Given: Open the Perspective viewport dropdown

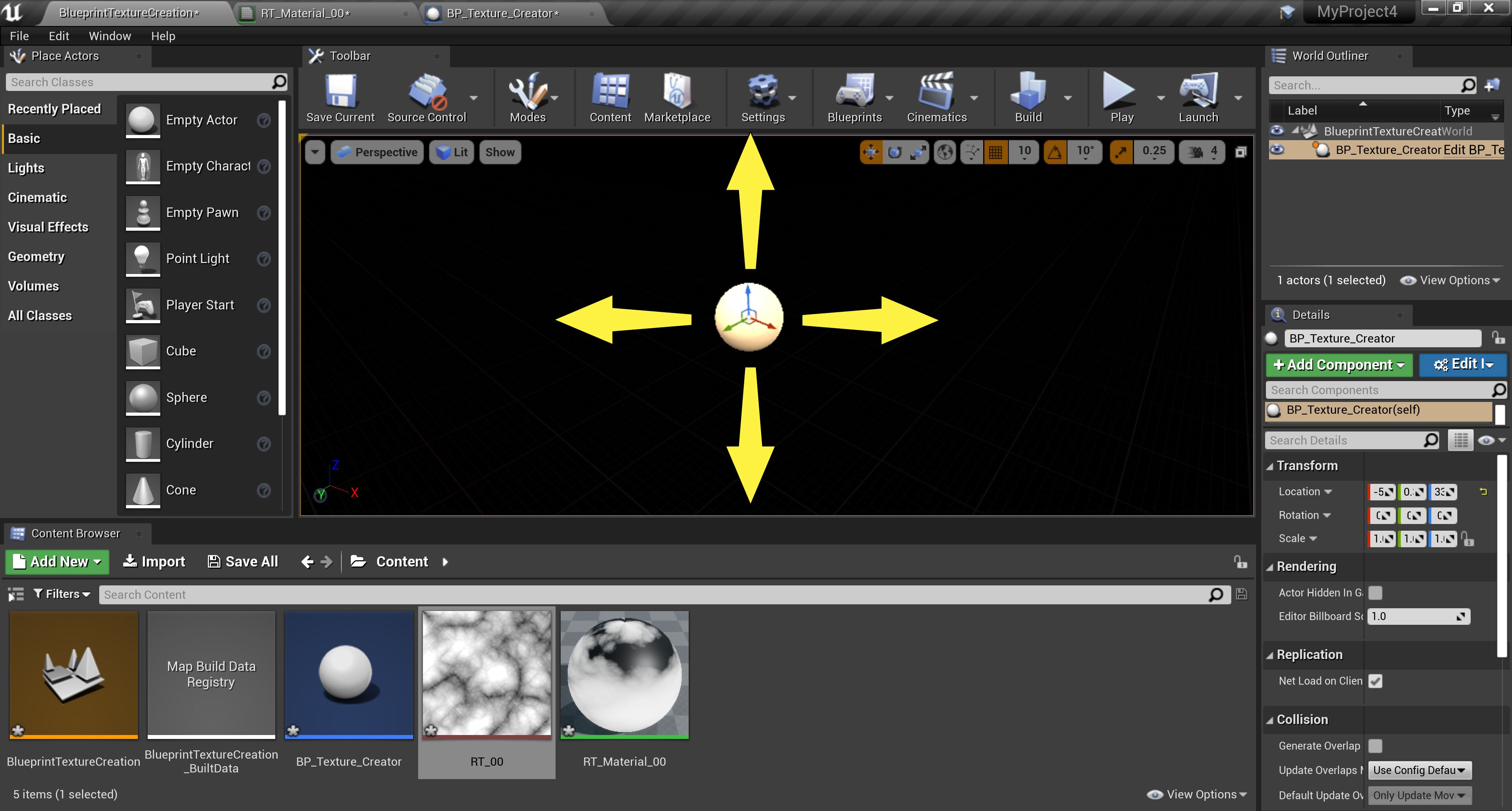Looking at the screenshot, I should tap(378, 152).
